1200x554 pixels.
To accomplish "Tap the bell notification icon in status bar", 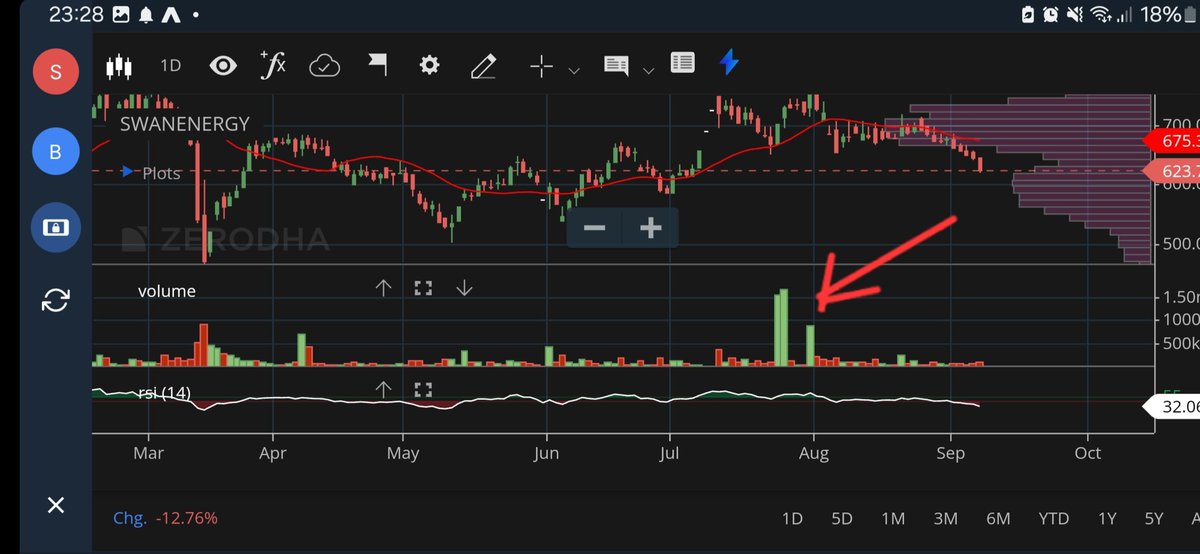I will [x=146, y=16].
